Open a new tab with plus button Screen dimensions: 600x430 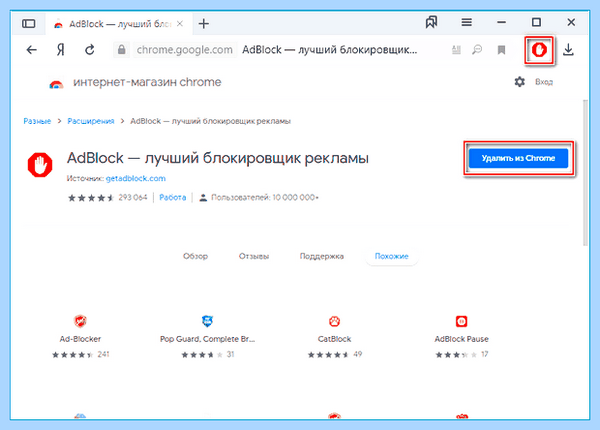[204, 24]
